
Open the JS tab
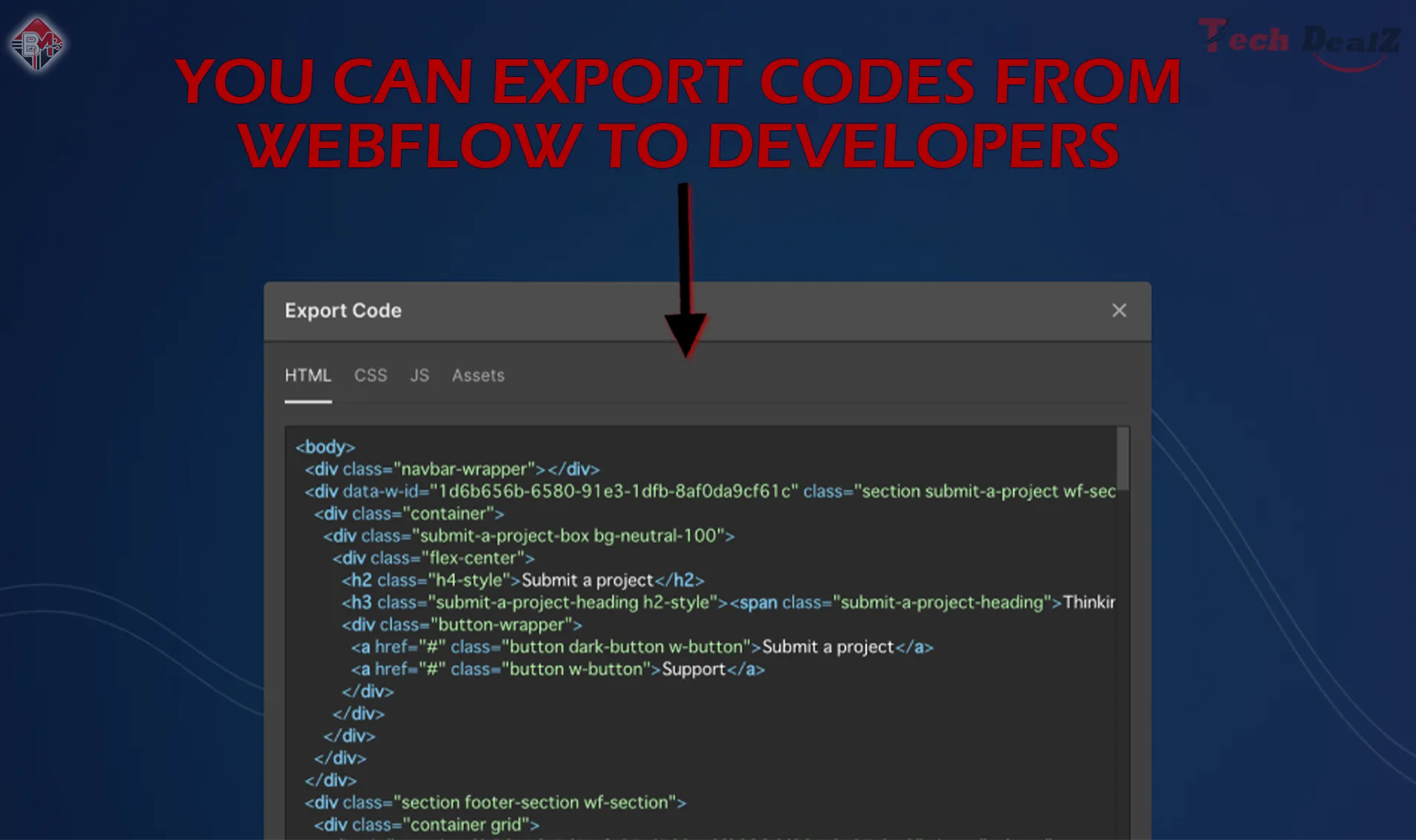419,376
